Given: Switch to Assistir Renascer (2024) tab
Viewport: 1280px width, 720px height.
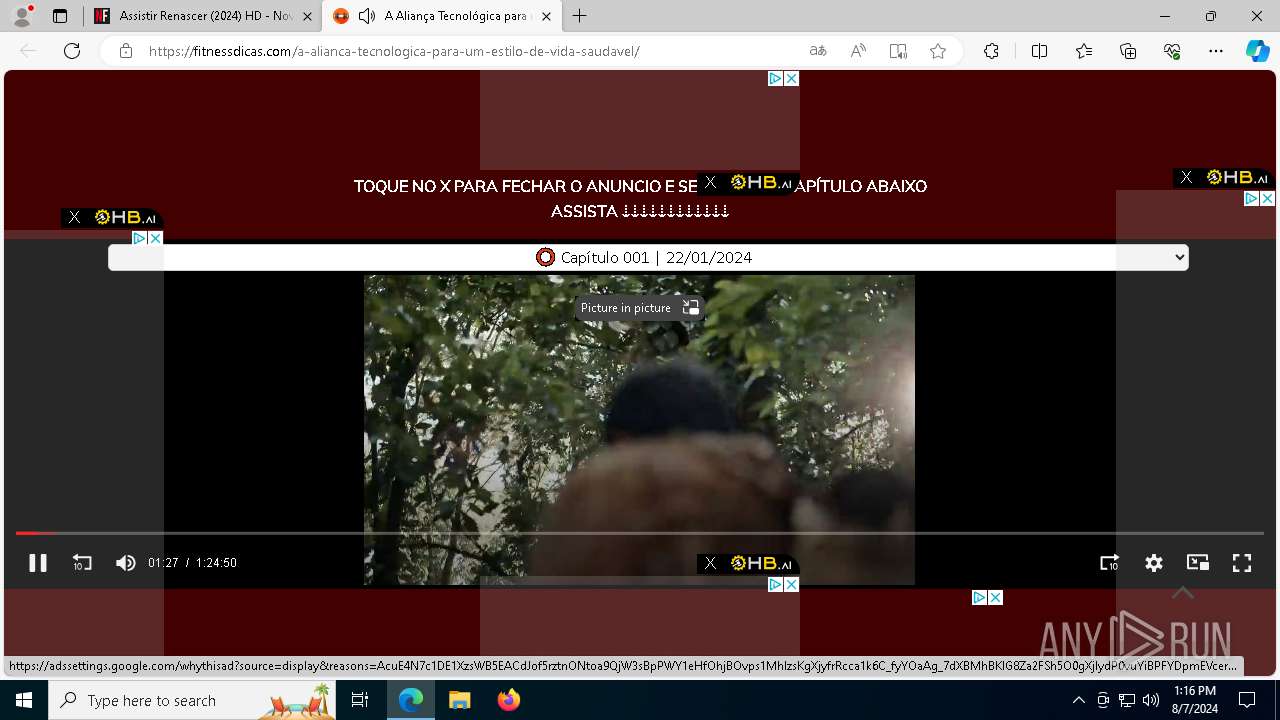Looking at the screenshot, I should tap(203, 16).
